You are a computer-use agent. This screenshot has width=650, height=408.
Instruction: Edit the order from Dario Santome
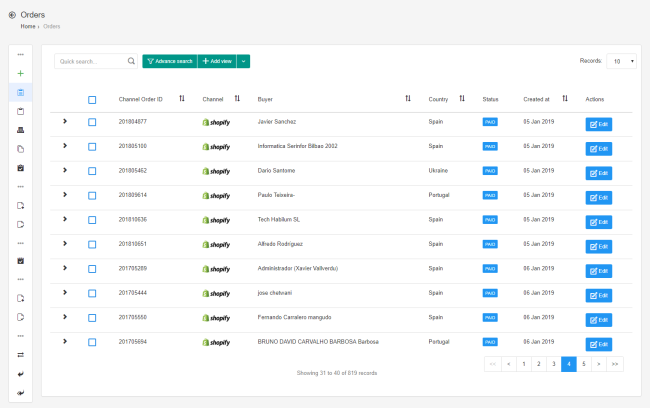point(598,173)
